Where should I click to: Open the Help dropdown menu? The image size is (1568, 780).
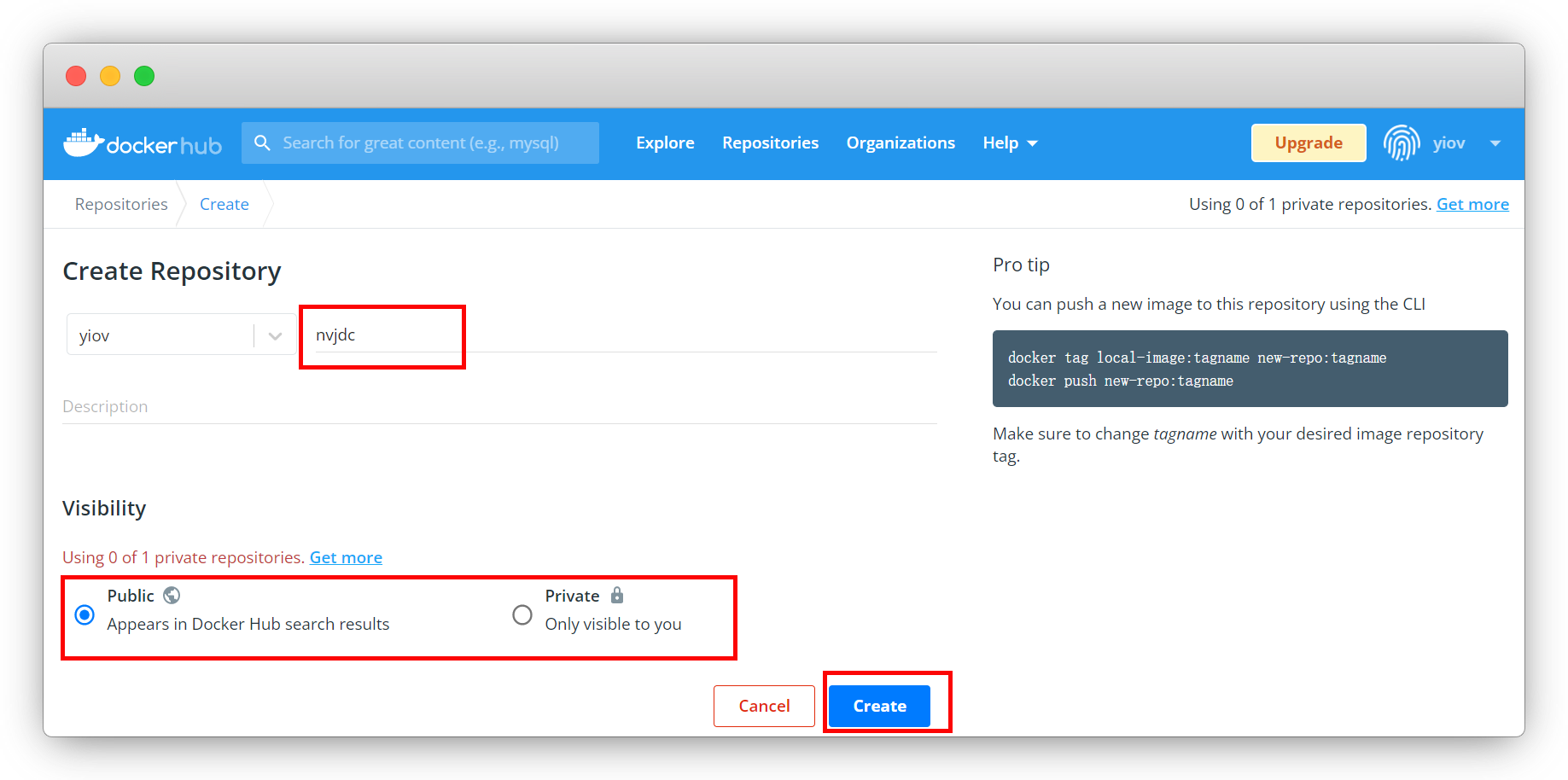pos(1010,143)
